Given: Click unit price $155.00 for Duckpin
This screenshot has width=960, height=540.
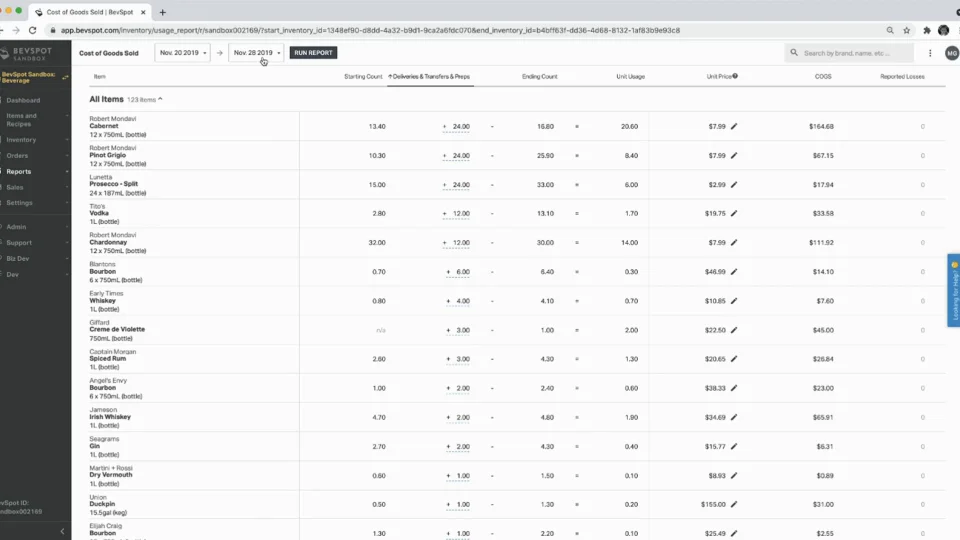Looking at the screenshot, I should tap(713, 504).
